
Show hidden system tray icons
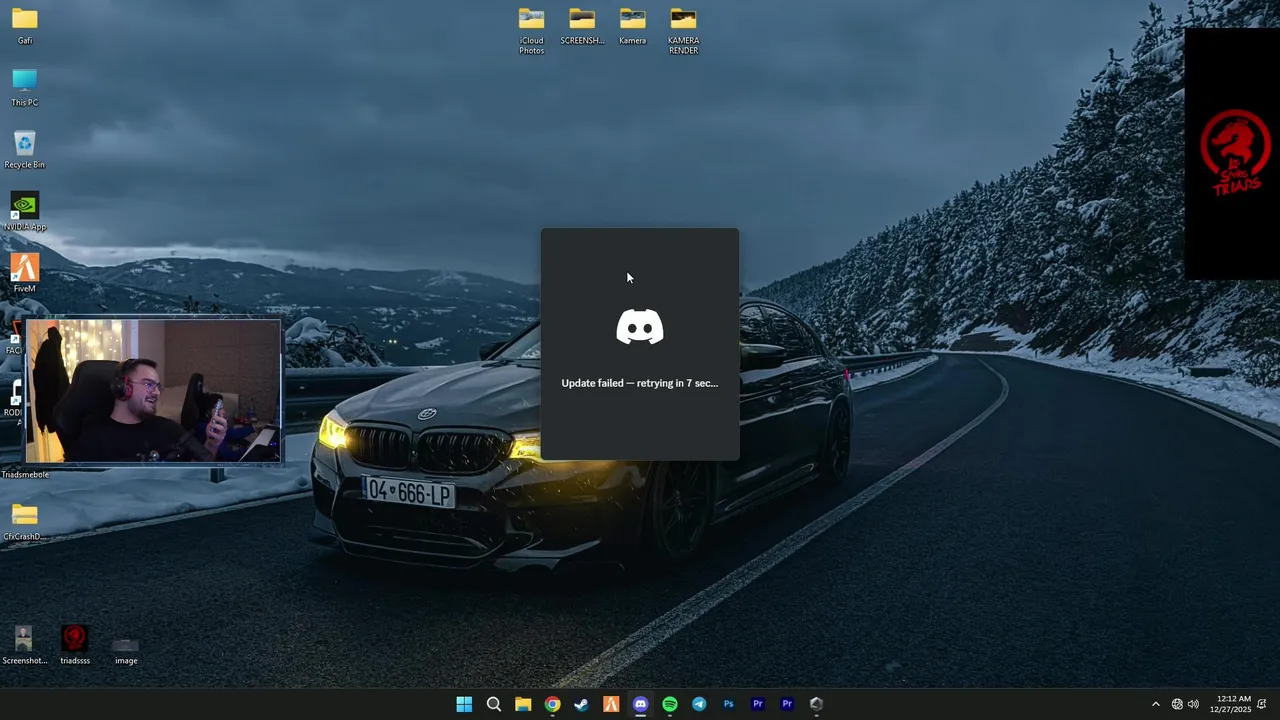point(1156,704)
